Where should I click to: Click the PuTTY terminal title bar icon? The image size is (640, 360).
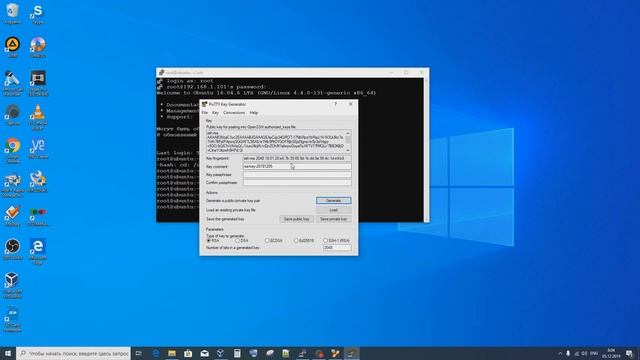coord(161,73)
